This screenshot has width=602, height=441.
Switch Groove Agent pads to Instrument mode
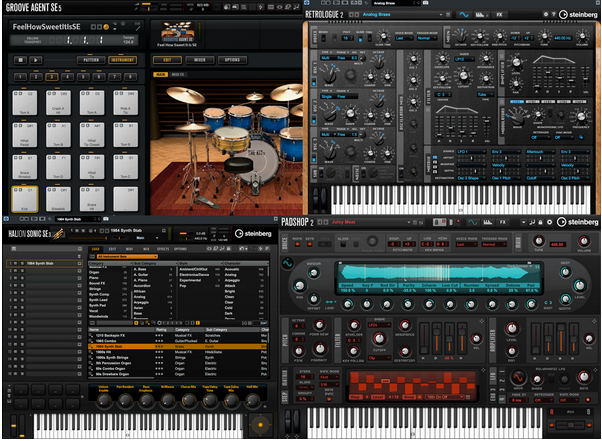pyautogui.click(x=122, y=60)
